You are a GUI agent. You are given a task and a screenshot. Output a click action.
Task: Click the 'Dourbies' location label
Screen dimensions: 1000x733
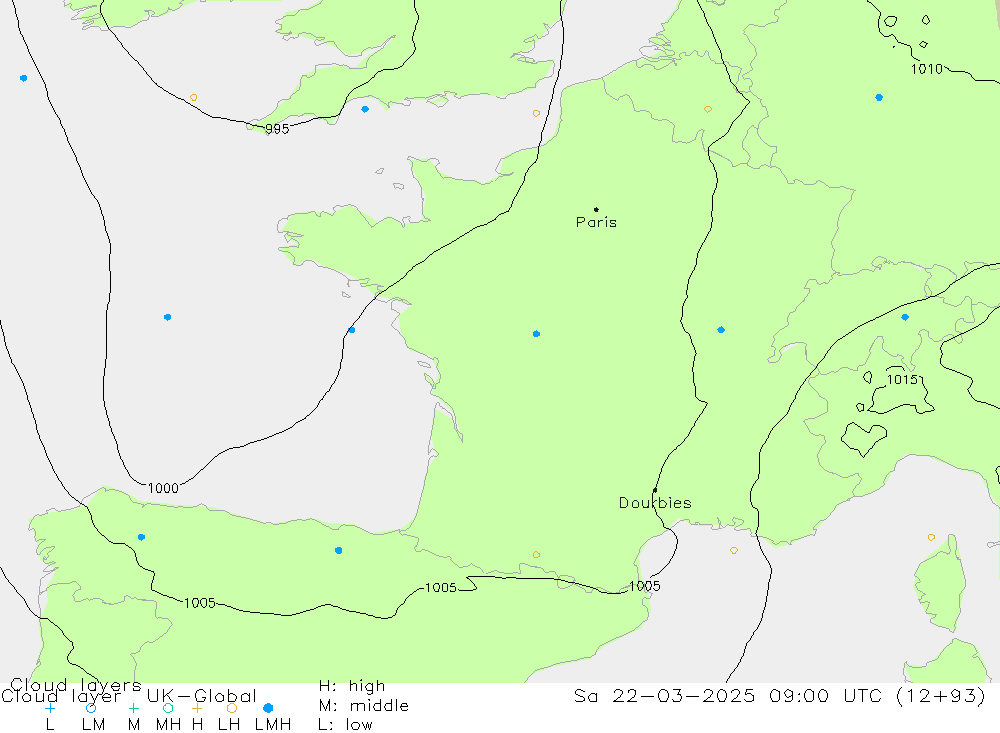655,503
